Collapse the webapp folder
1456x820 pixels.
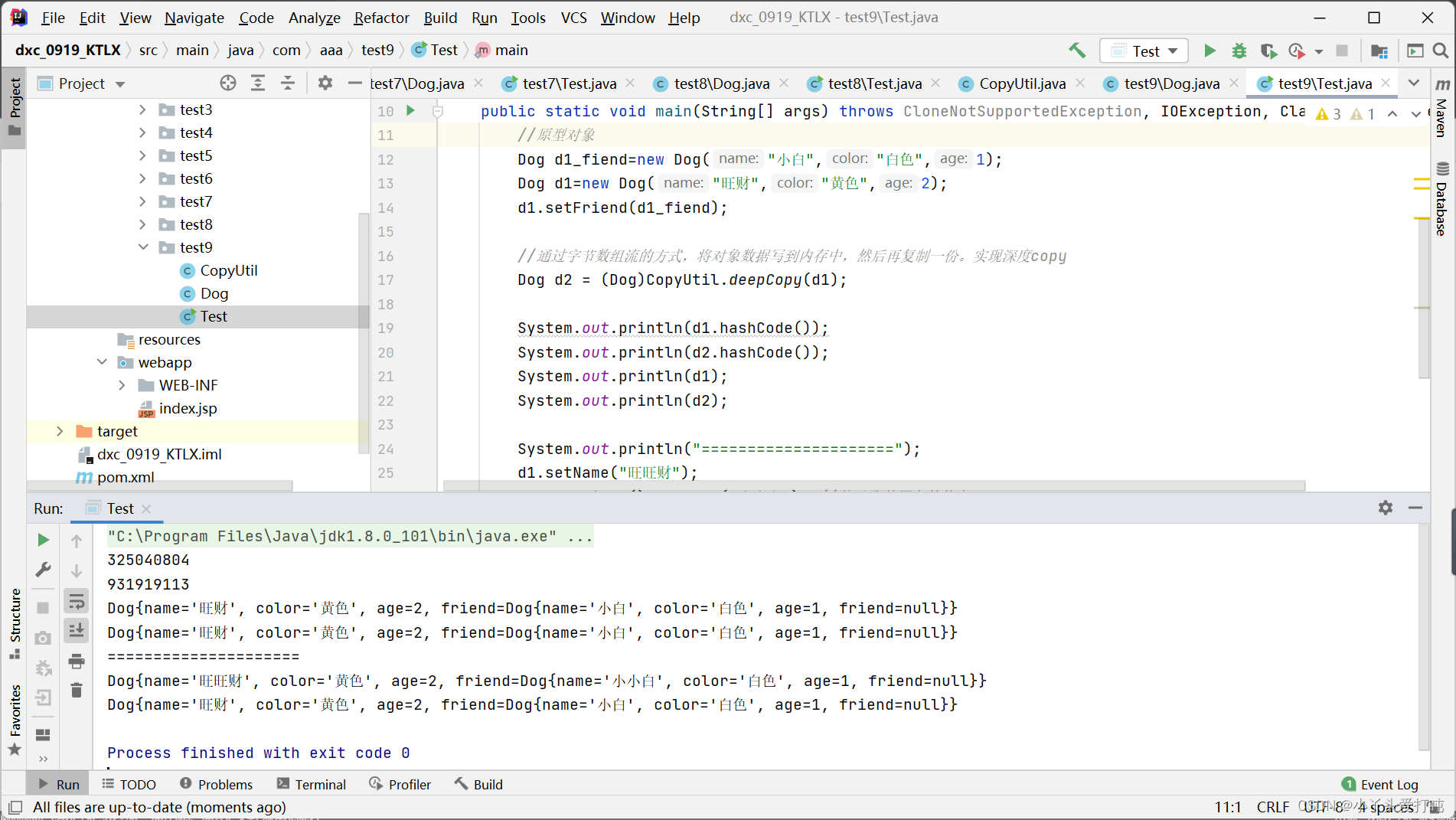tap(102, 362)
